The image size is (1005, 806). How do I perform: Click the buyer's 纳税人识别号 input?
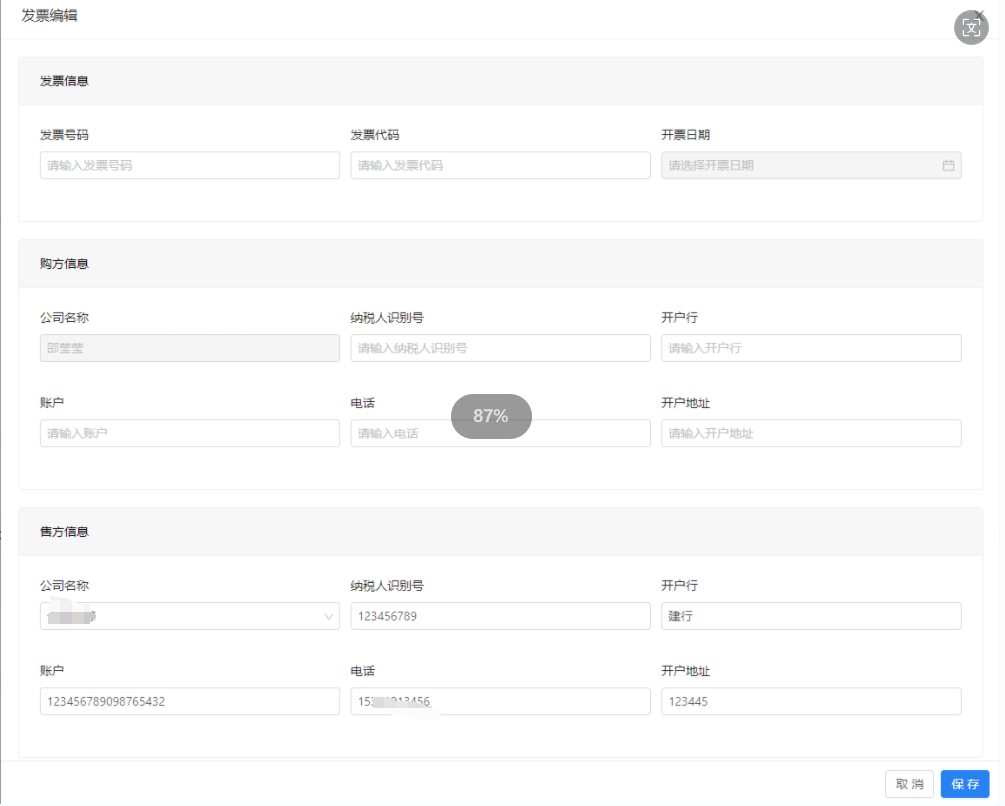[x=500, y=348]
